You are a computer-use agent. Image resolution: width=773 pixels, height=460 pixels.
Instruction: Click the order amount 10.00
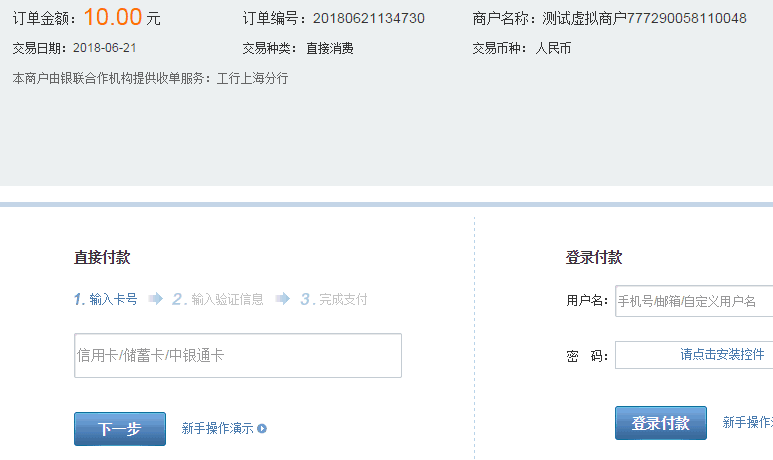(x=112, y=17)
